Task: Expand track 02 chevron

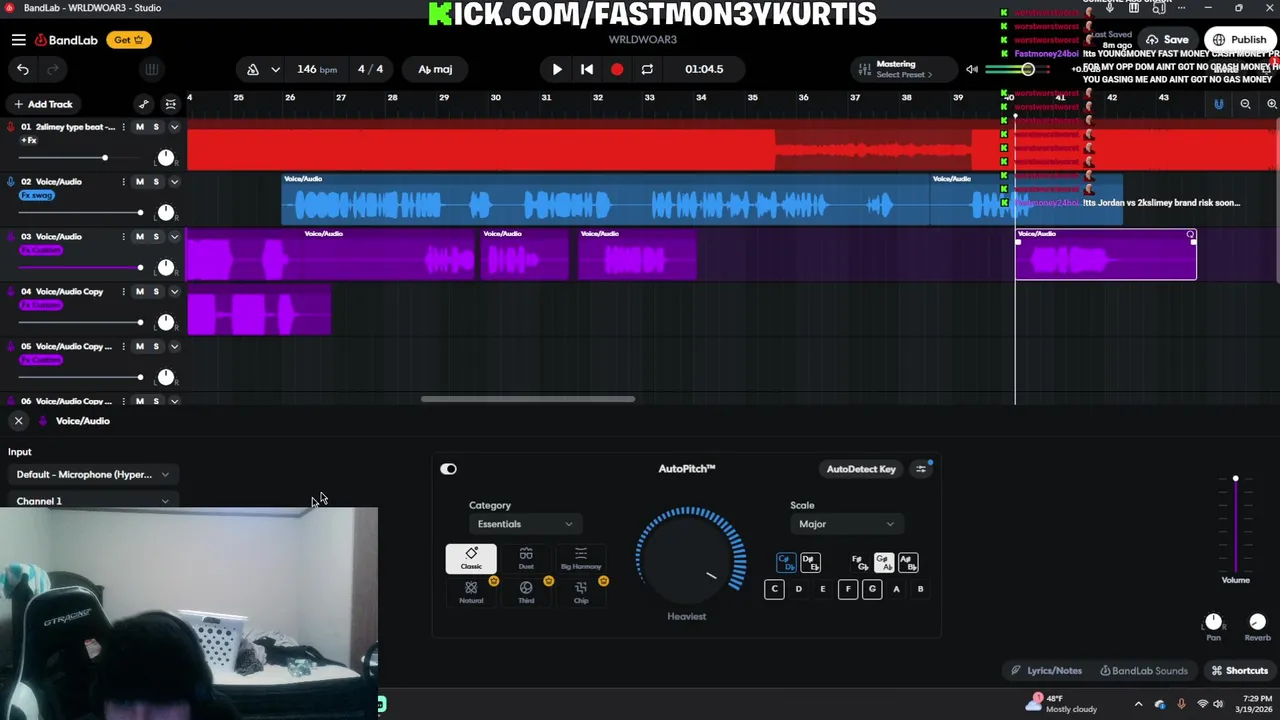Action: pyautogui.click(x=174, y=182)
